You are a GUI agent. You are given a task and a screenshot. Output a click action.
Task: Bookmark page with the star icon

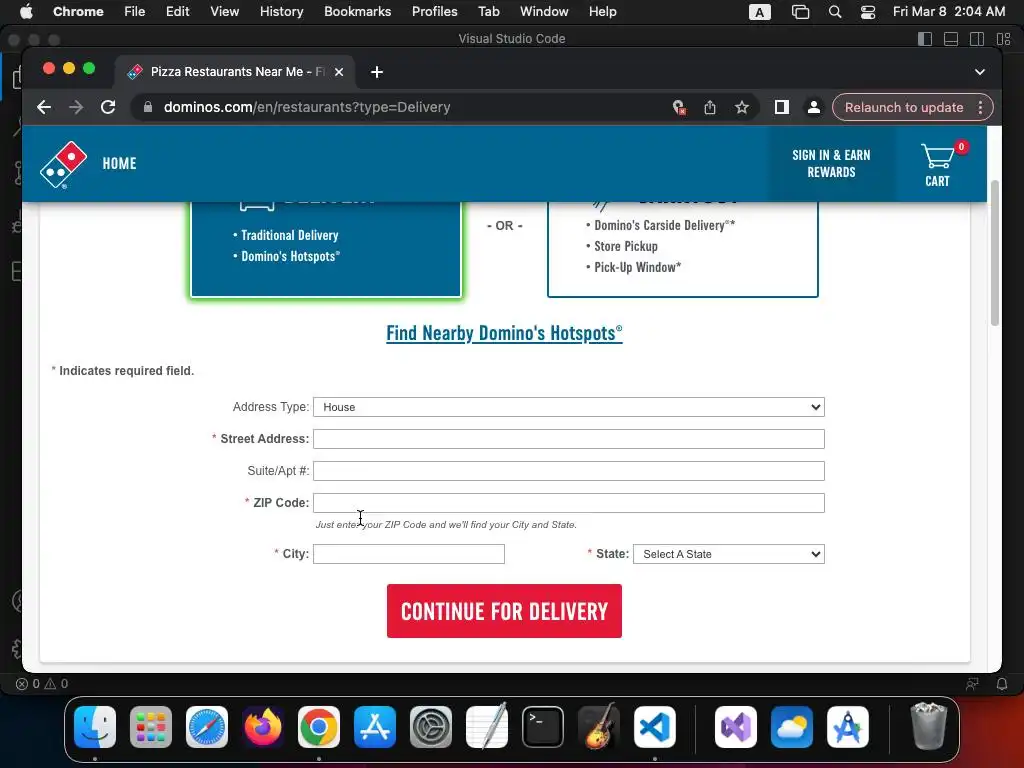[x=741, y=107]
